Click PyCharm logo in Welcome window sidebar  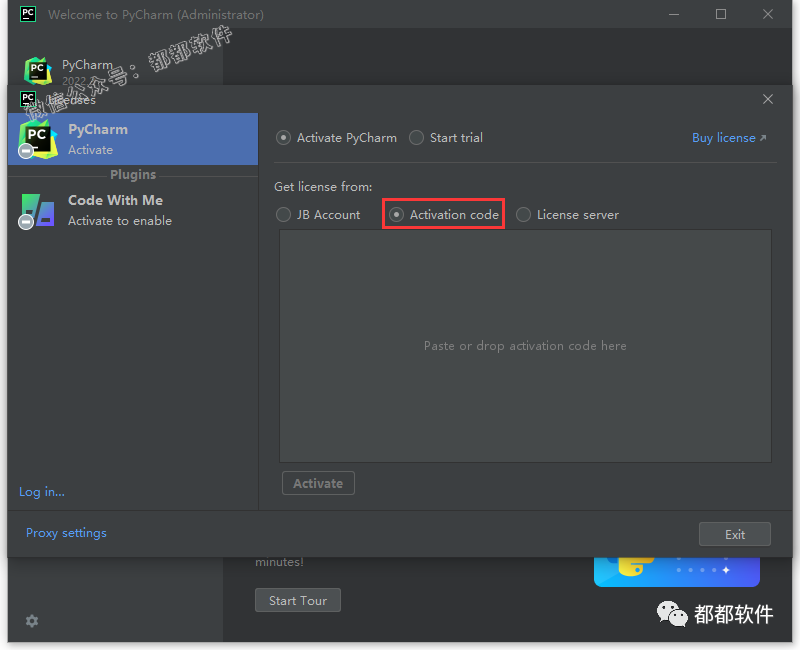click(38, 71)
